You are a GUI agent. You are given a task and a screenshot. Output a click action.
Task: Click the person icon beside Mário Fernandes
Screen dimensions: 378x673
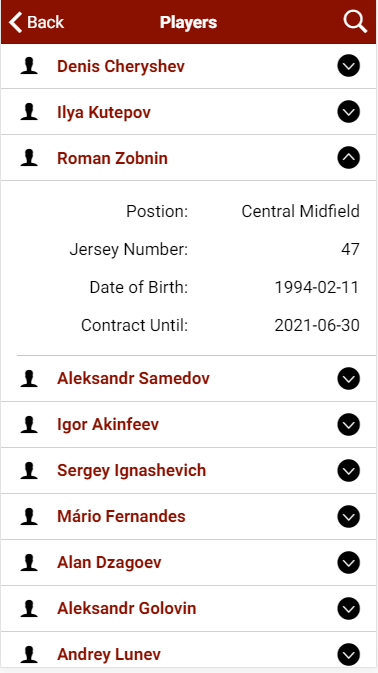[x=29, y=516]
